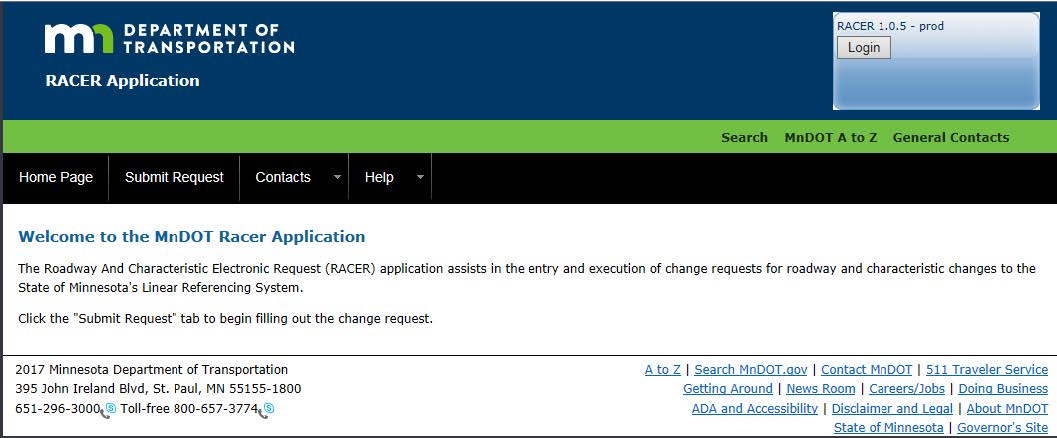The height and width of the screenshot is (438, 1057).
Task: Expand the Contacts menu dropdown arrow
Action: 337,178
